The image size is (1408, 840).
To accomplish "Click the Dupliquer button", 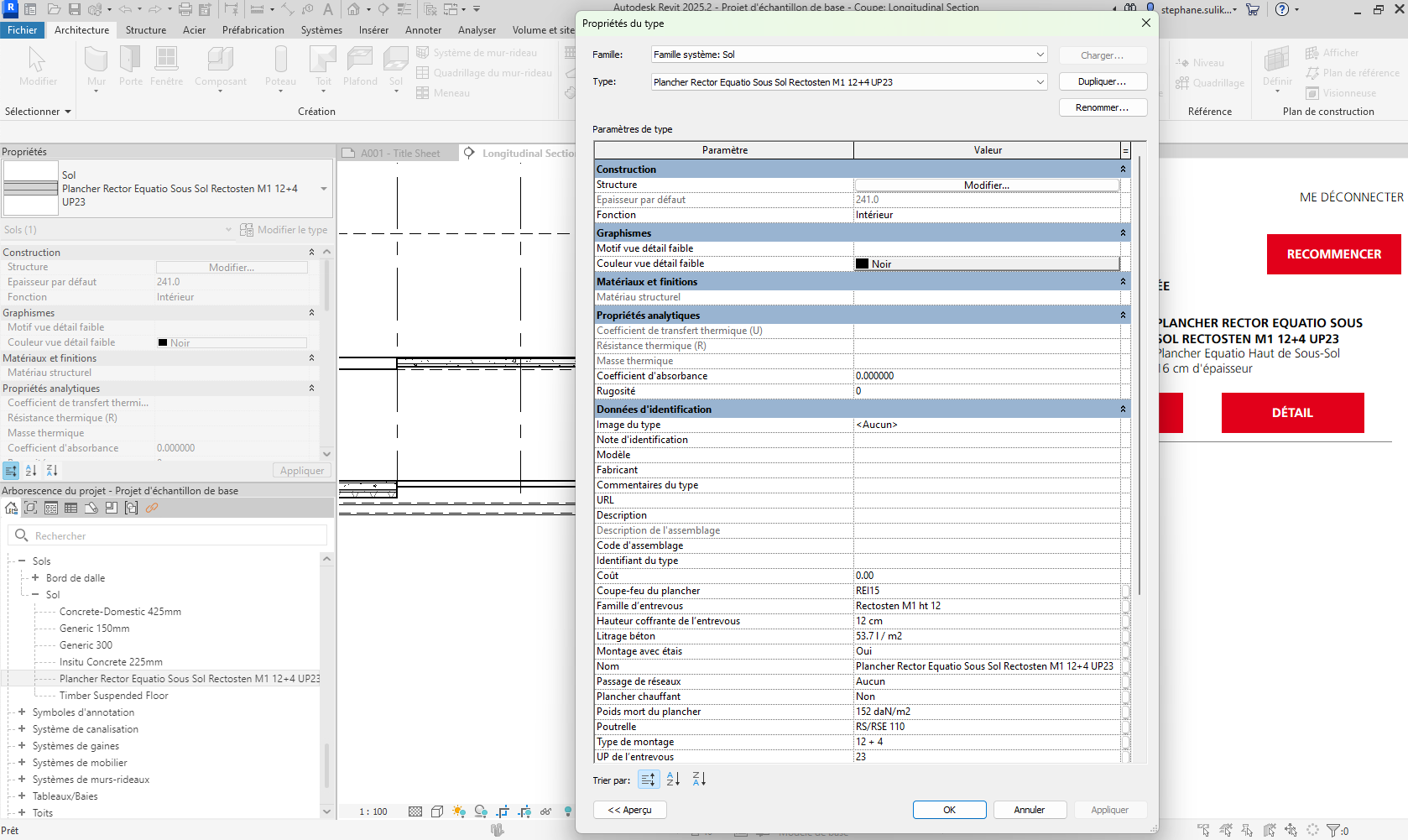I will pyautogui.click(x=1102, y=81).
